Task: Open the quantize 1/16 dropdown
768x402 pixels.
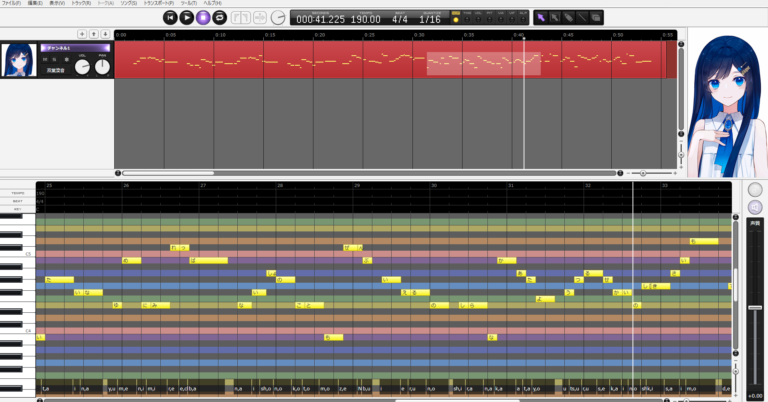Action: point(430,19)
